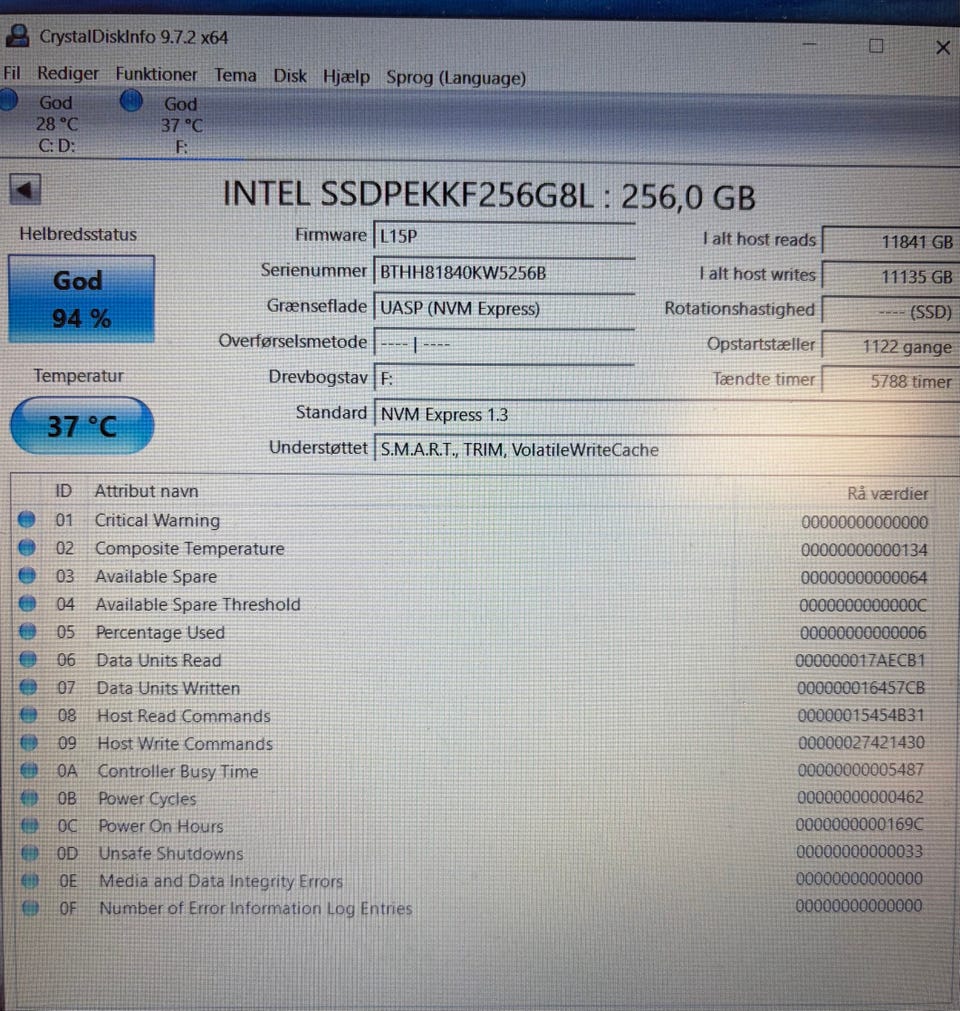This screenshot has height=1011, width=960.
Task: Minimize the CrystalDiskInfo window
Action: pos(810,44)
